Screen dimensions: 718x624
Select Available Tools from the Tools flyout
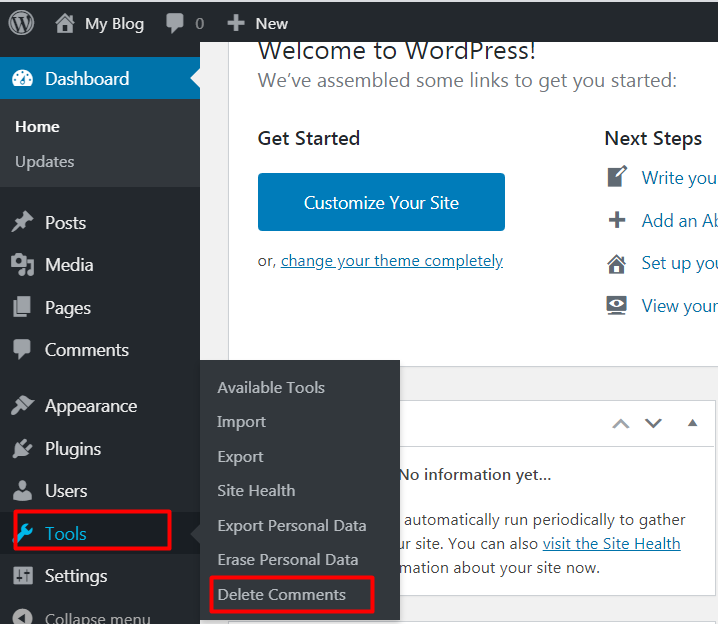coord(271,388)
